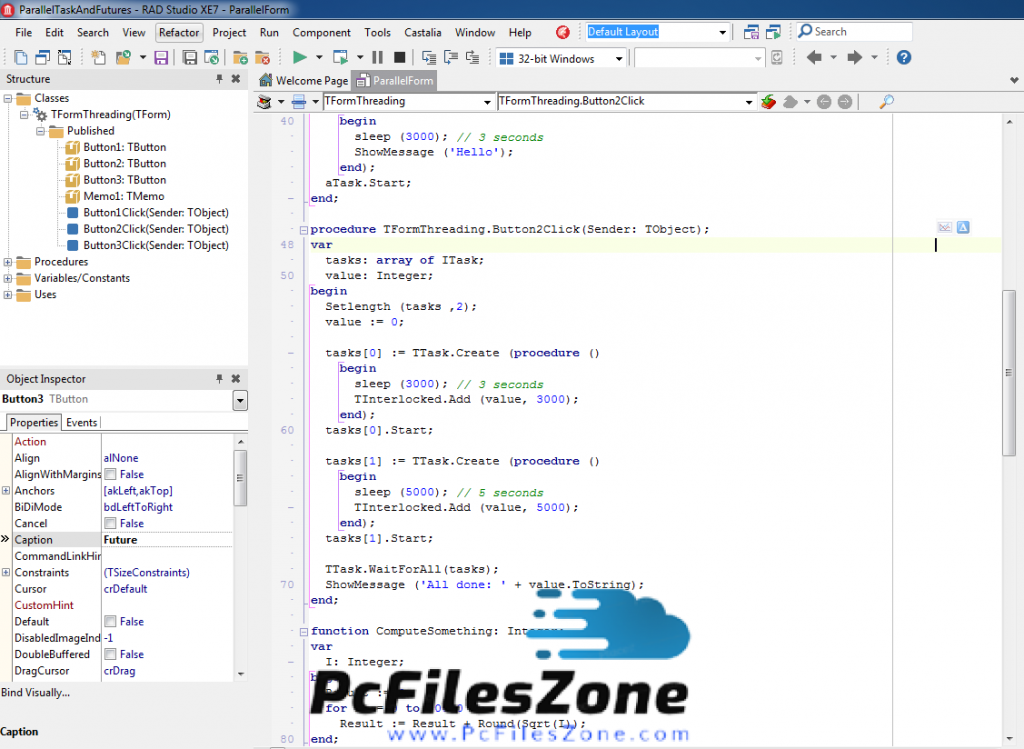The image size is (1024, 749).
Task: Click the back navigation arrow in the toolbar
Action: click(813, 58)
